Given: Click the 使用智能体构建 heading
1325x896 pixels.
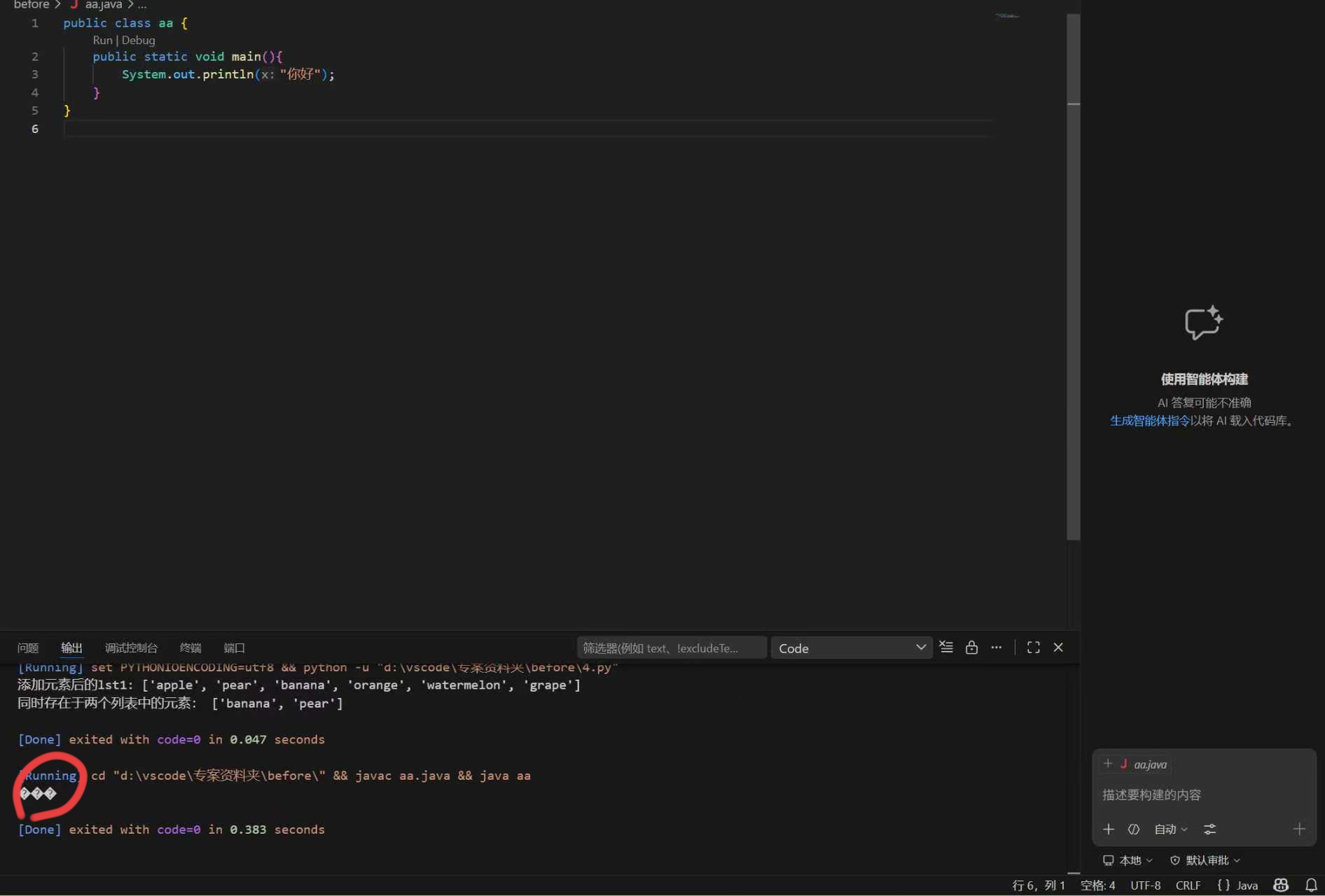Looking at the screenshot, I should (x=1204, y=379).
